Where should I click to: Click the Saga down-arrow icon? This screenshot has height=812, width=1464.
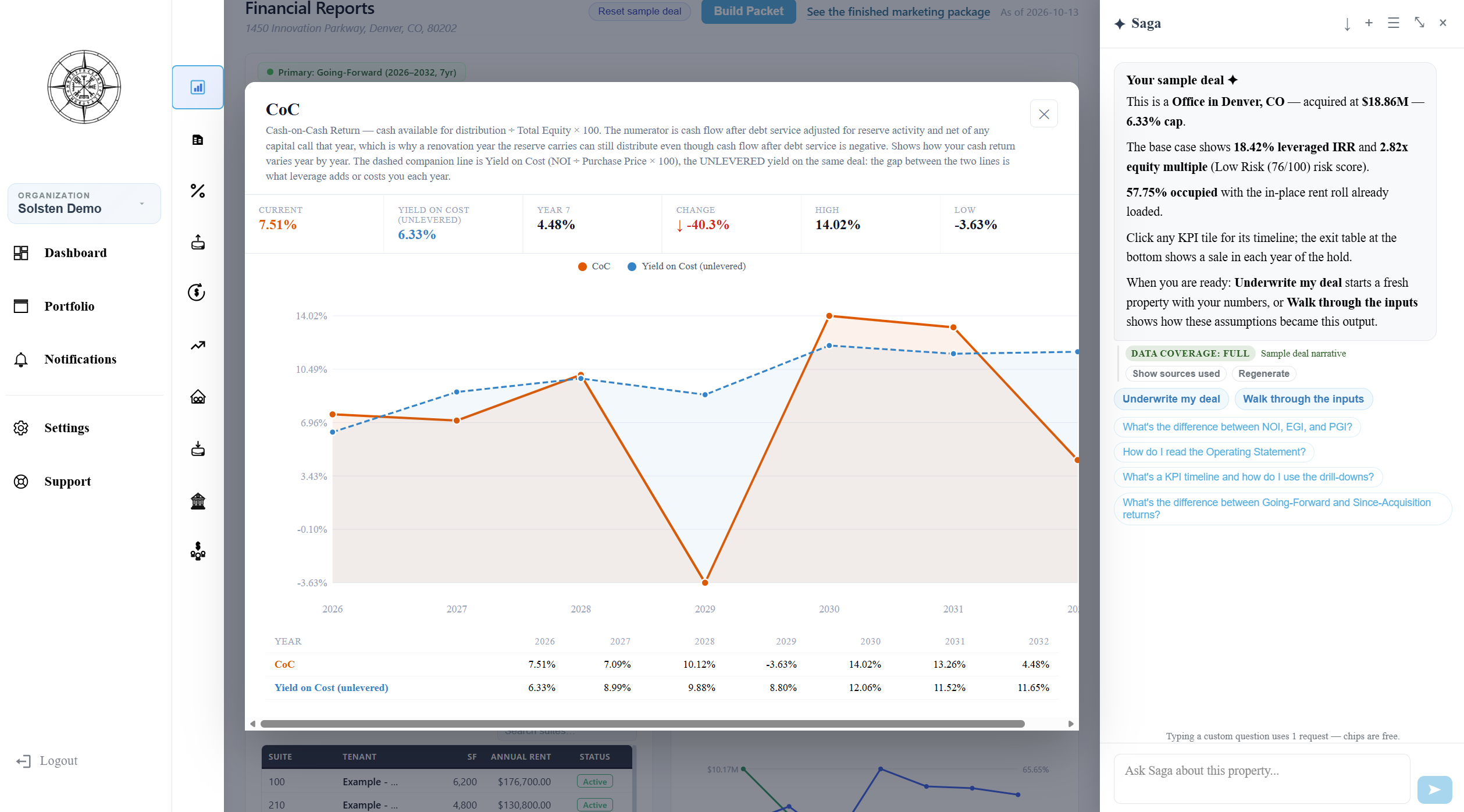point(1347,24)
